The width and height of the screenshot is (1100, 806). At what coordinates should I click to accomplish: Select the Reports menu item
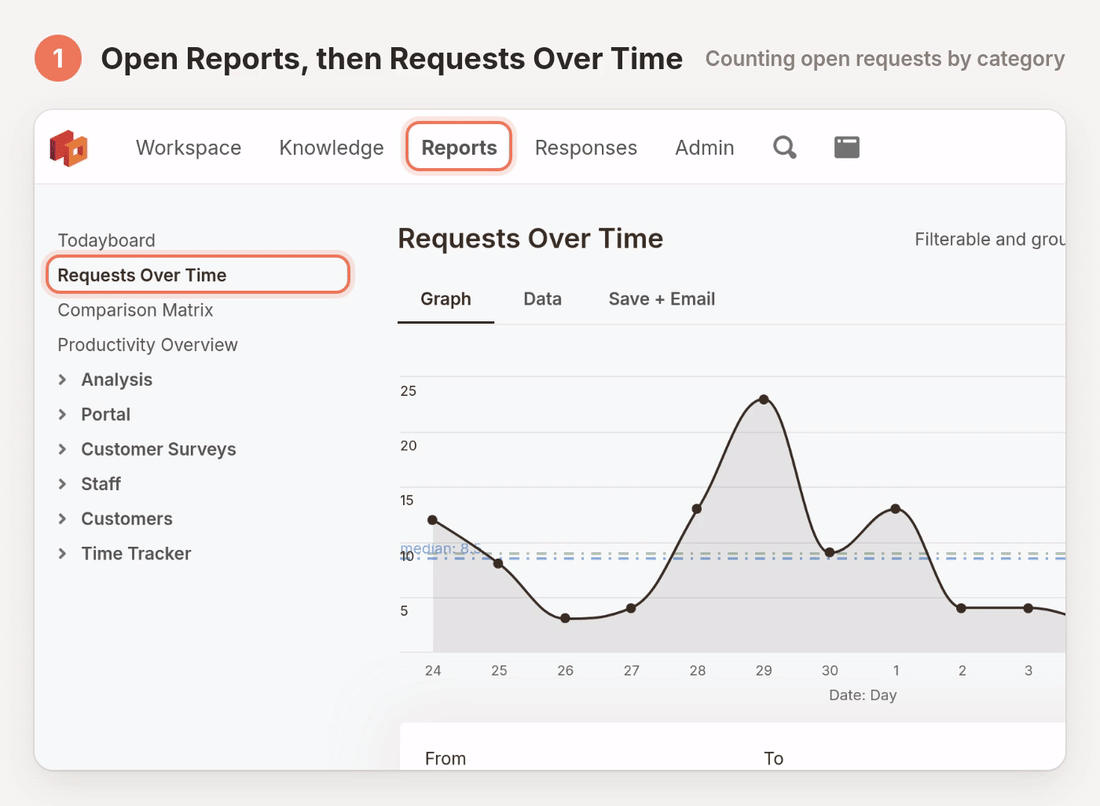click(459, 147)
